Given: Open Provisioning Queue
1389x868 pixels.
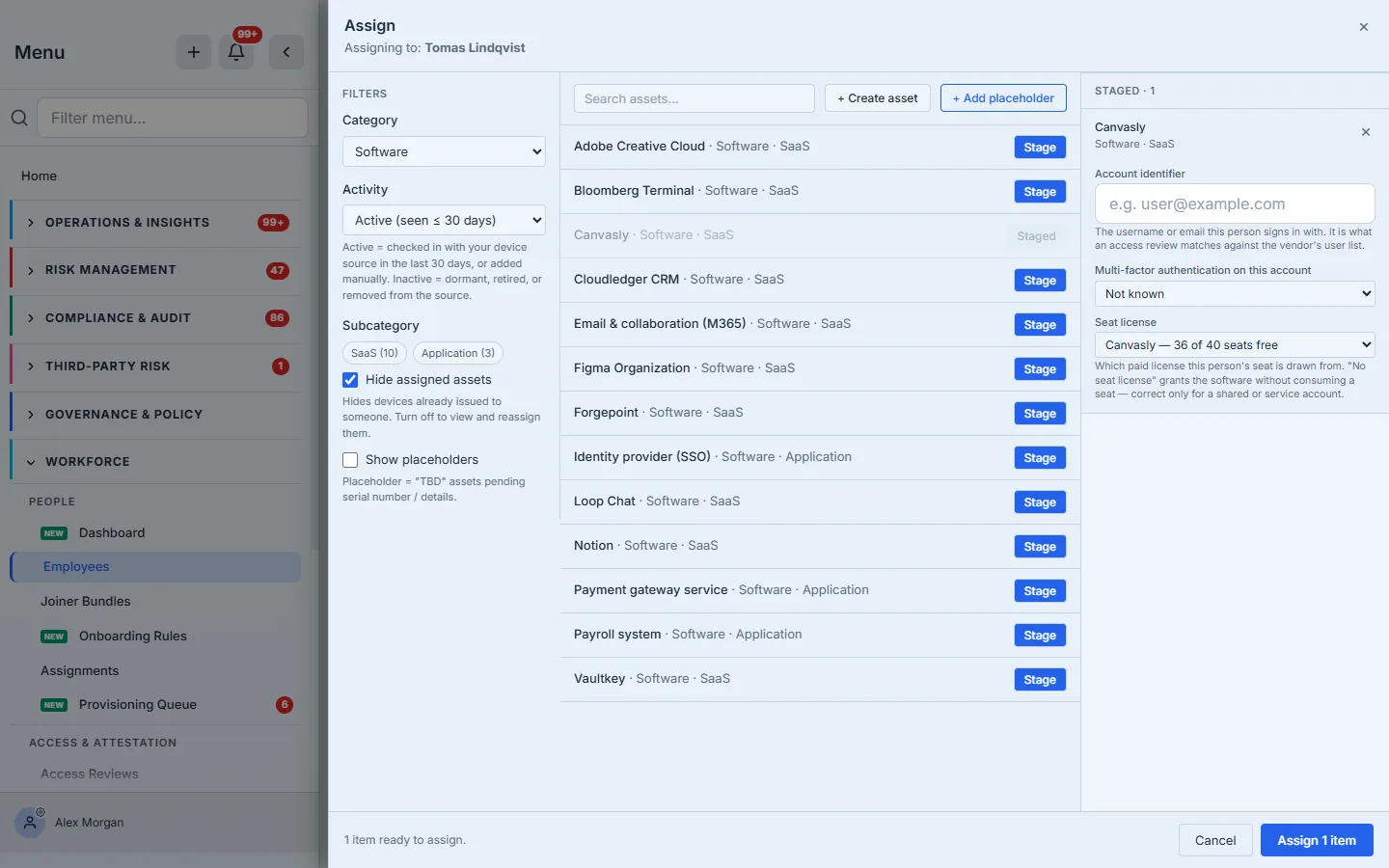Looking at the screenshot, I should [x=138, y=705].
